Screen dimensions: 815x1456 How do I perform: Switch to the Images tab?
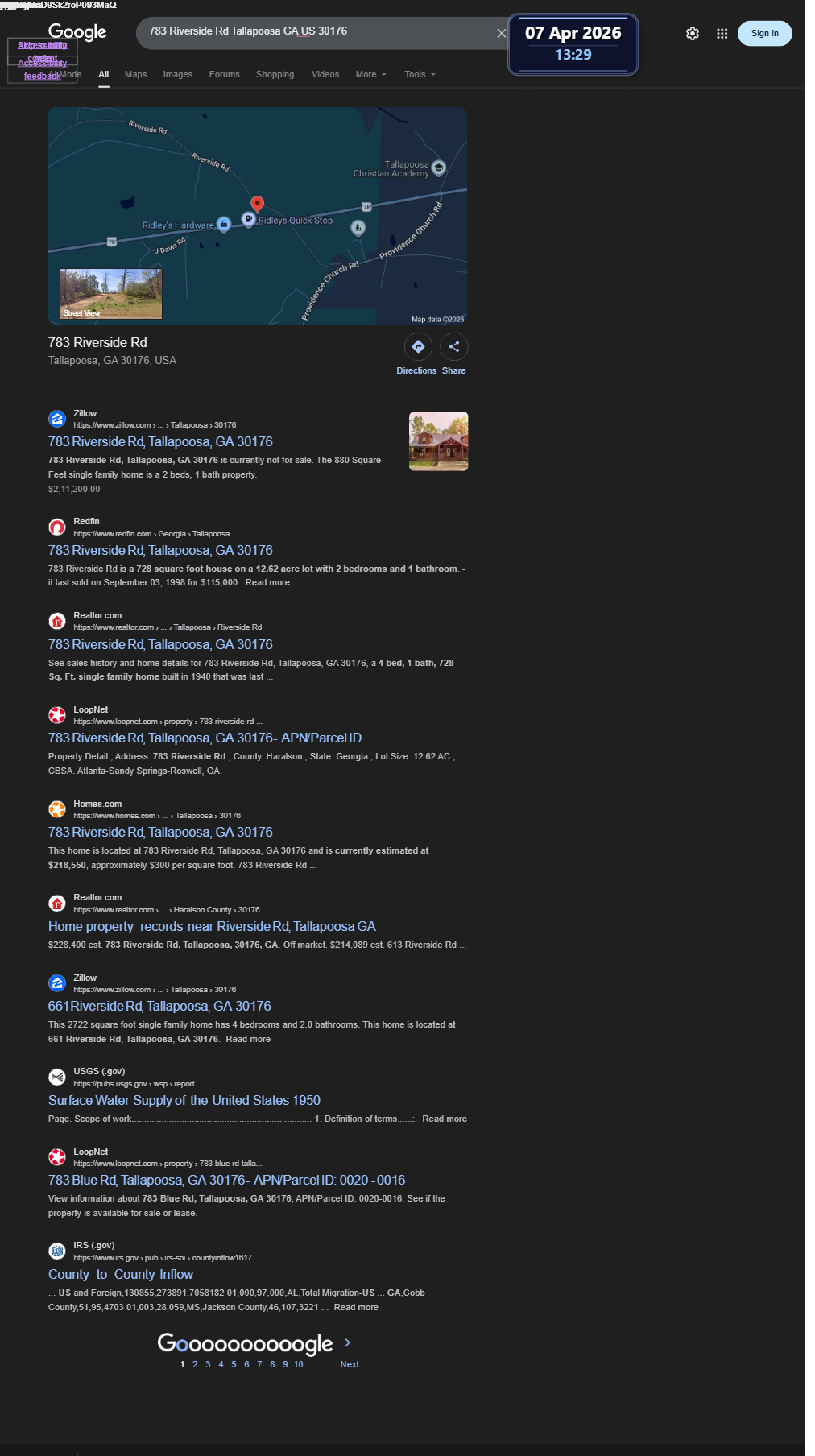(178, 74)
